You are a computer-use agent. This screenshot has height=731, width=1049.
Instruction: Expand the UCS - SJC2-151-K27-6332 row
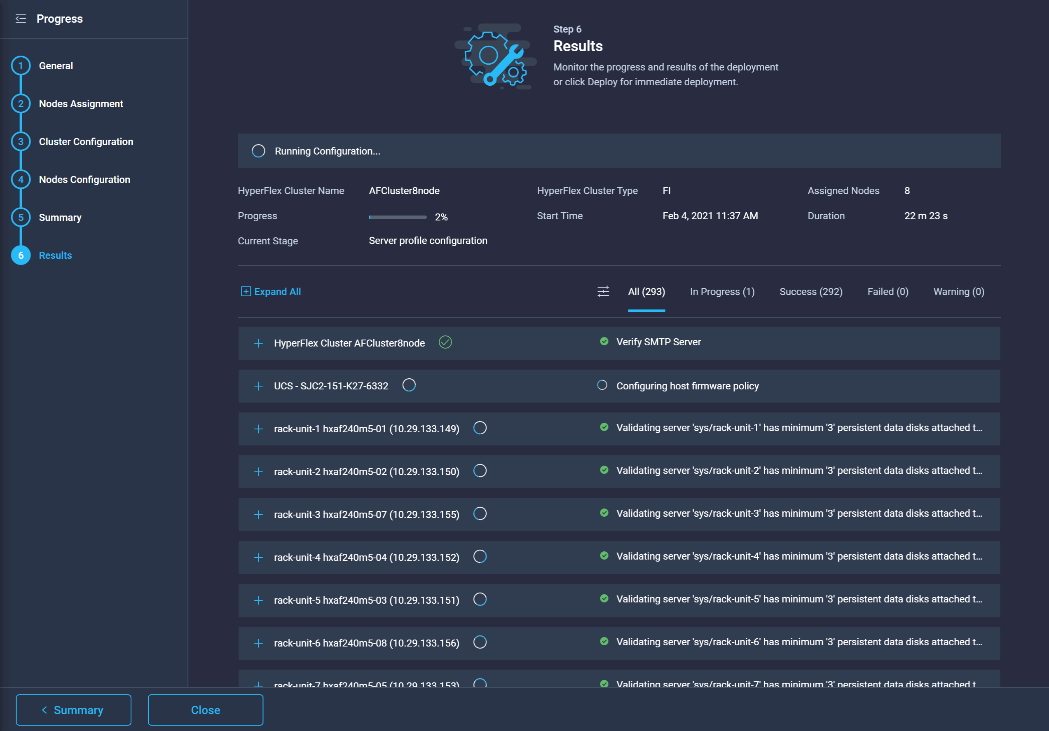point(258,386)
